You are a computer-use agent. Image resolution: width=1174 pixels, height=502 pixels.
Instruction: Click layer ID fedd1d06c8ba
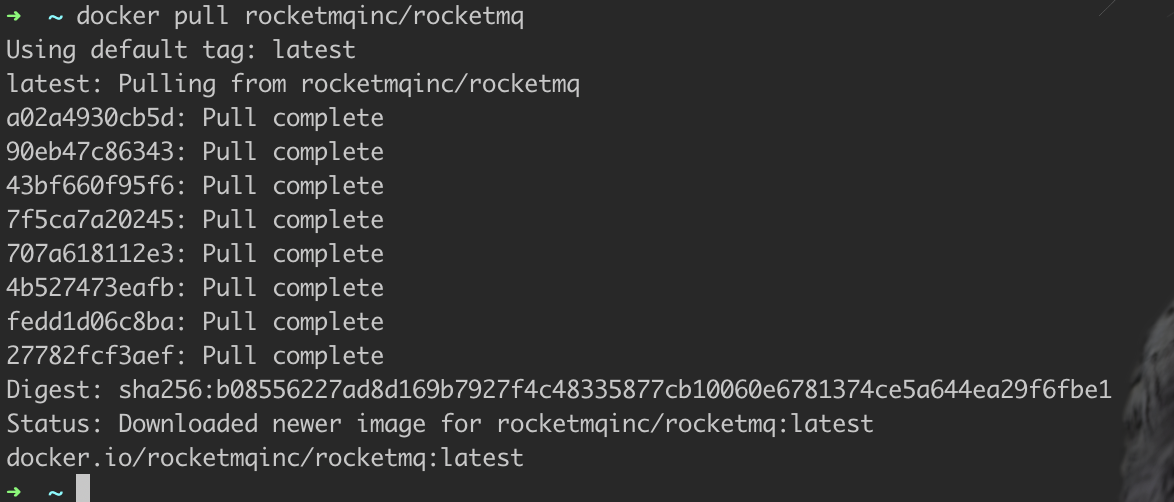coord(91,322)
